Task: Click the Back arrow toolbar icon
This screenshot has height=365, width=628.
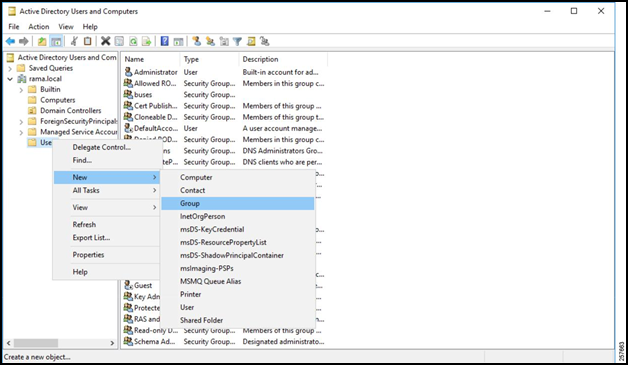Action: point(10,41)
